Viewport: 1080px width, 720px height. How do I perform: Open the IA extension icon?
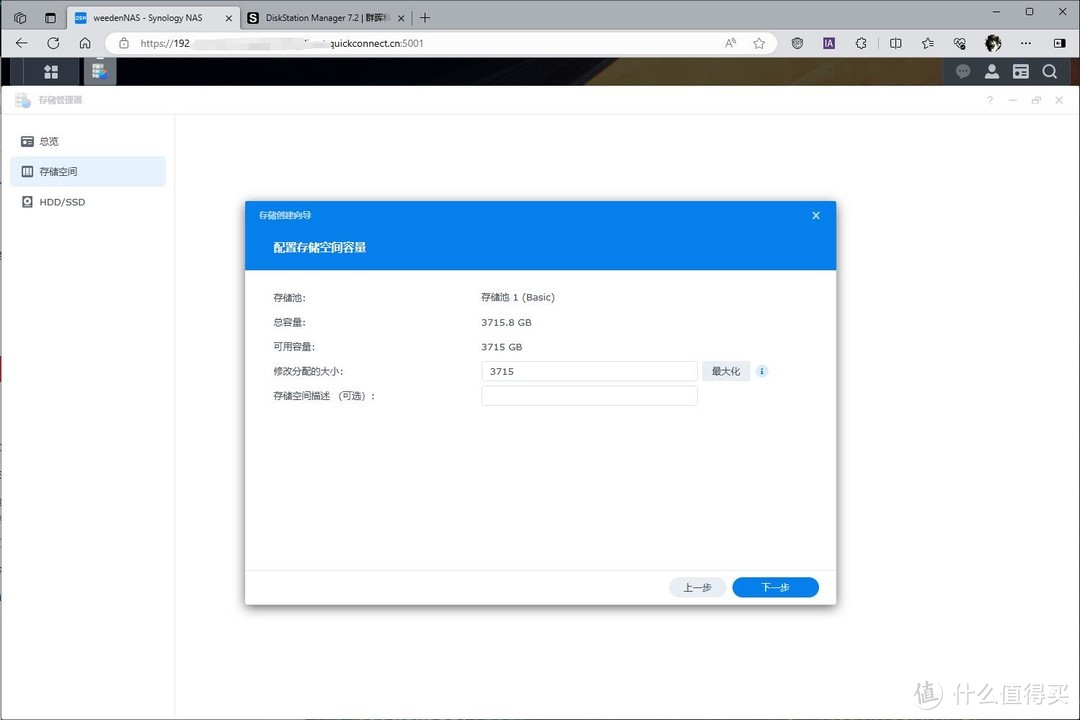point(829,43)
